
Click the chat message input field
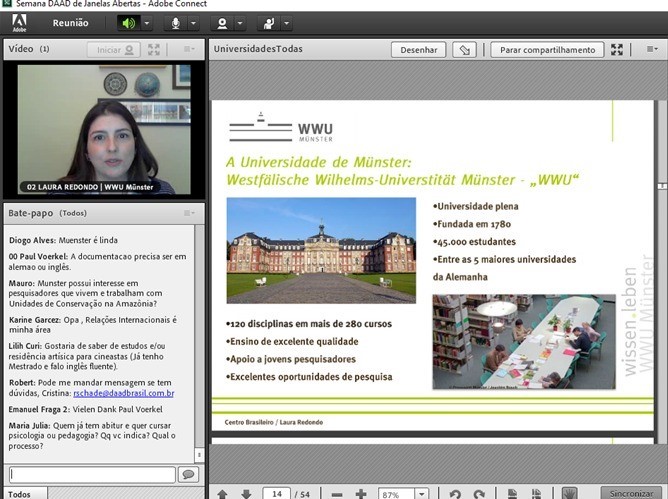coord(91,474)
